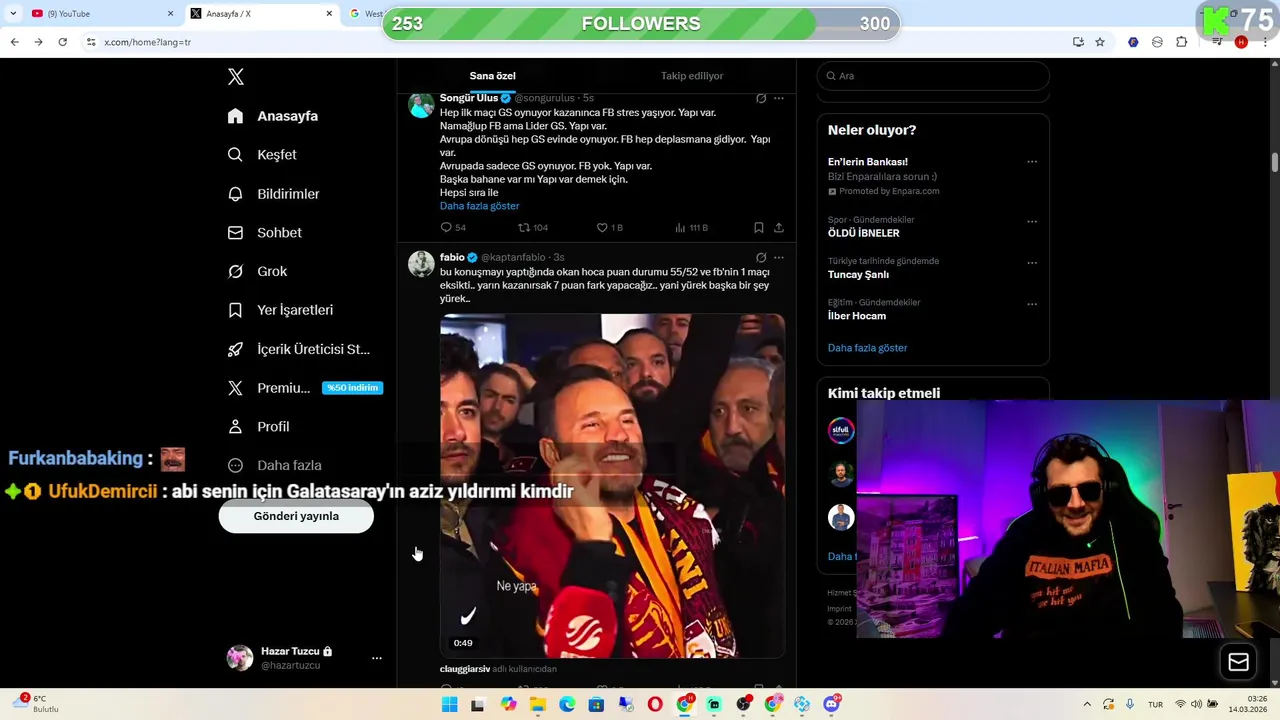Viewport: 1280px width, 720px height.
Task: Open Premium subscription page
Action: tap(305, 388)
